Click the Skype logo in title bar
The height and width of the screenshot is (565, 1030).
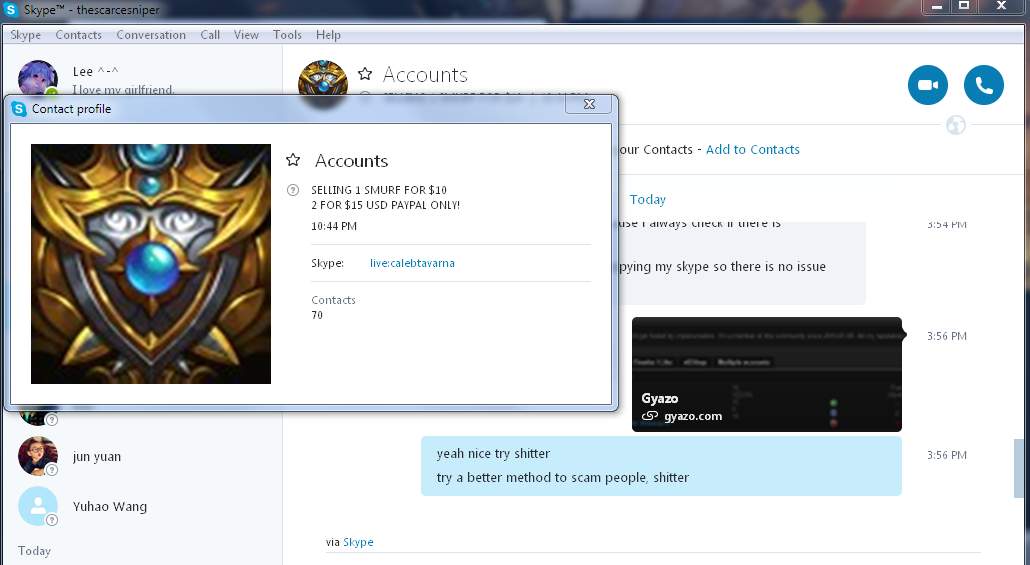coord(11,9)
